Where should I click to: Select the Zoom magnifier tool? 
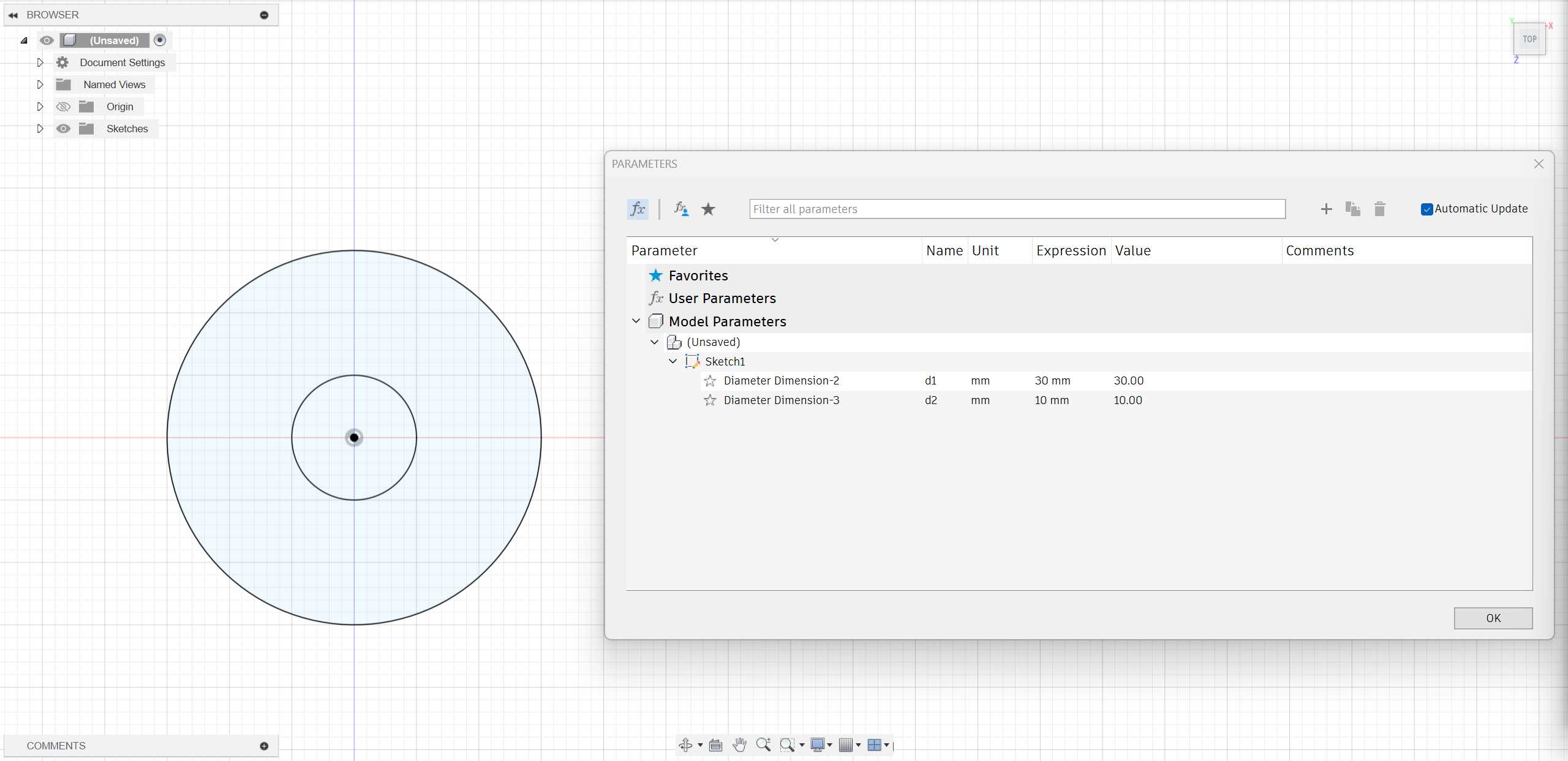coord(763,744)
